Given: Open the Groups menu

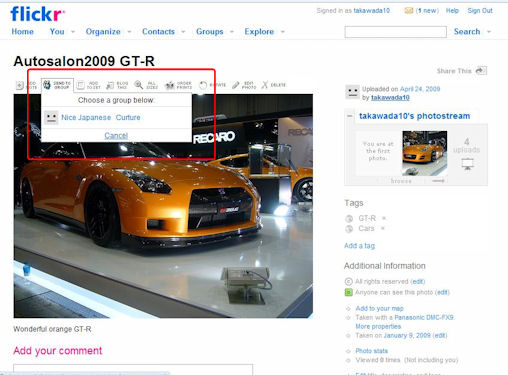Looking at the screenshot, I should [x=209, y=32].
